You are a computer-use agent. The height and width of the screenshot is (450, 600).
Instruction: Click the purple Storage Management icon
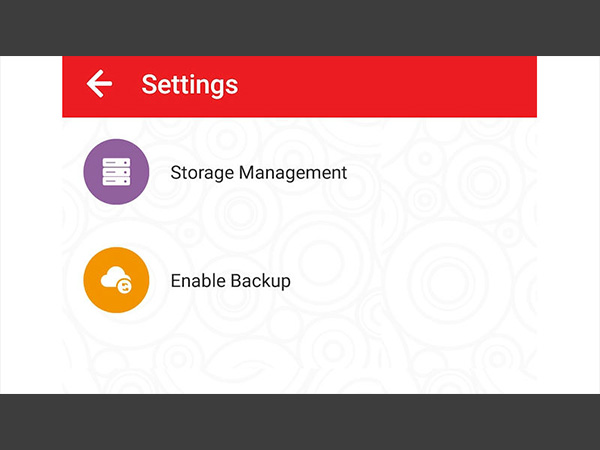(116, 172)
